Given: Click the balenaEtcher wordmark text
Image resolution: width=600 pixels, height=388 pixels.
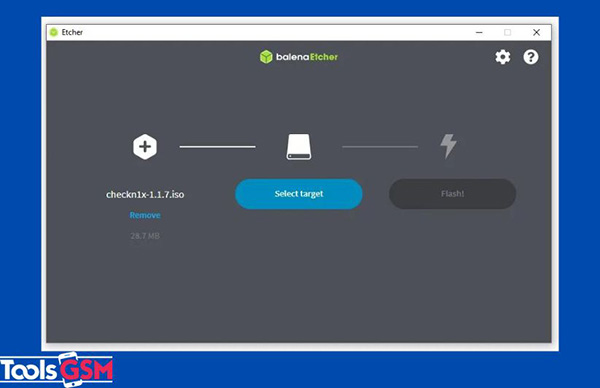Looking at the screenshot, I should click(x=307, y=57).
